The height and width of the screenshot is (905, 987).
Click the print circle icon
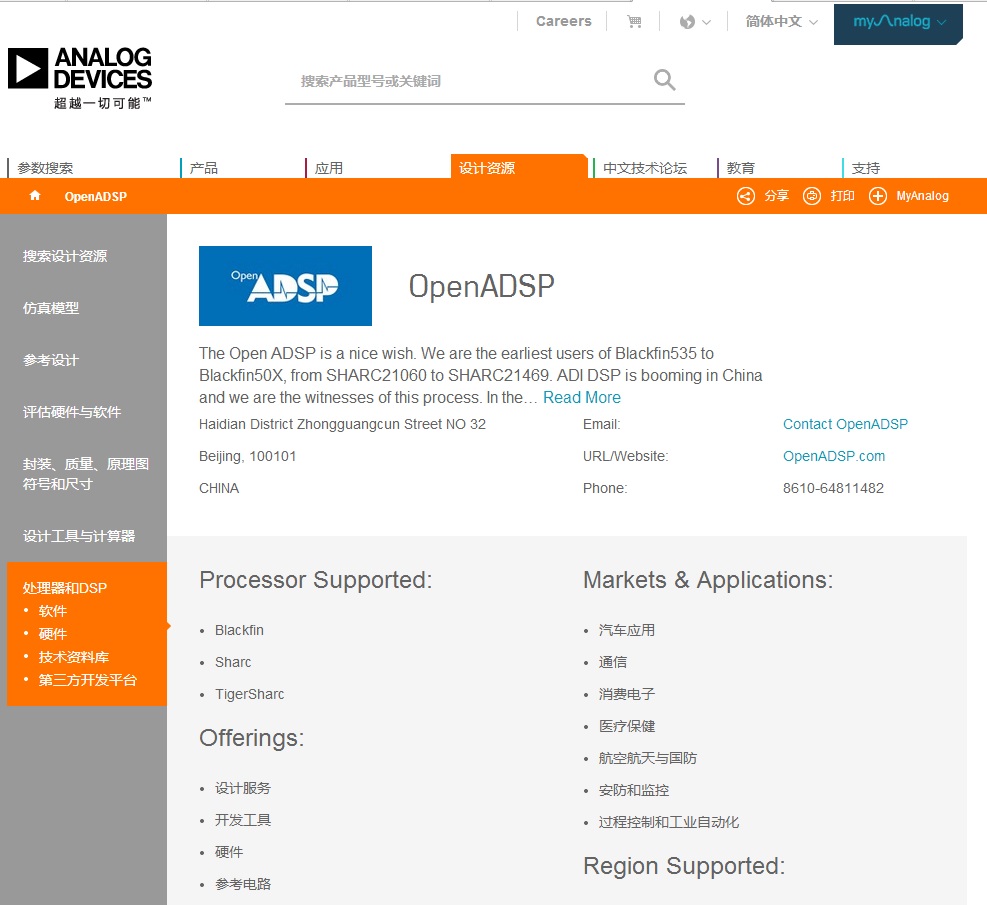pyautogui.click(x=812, y=196)
